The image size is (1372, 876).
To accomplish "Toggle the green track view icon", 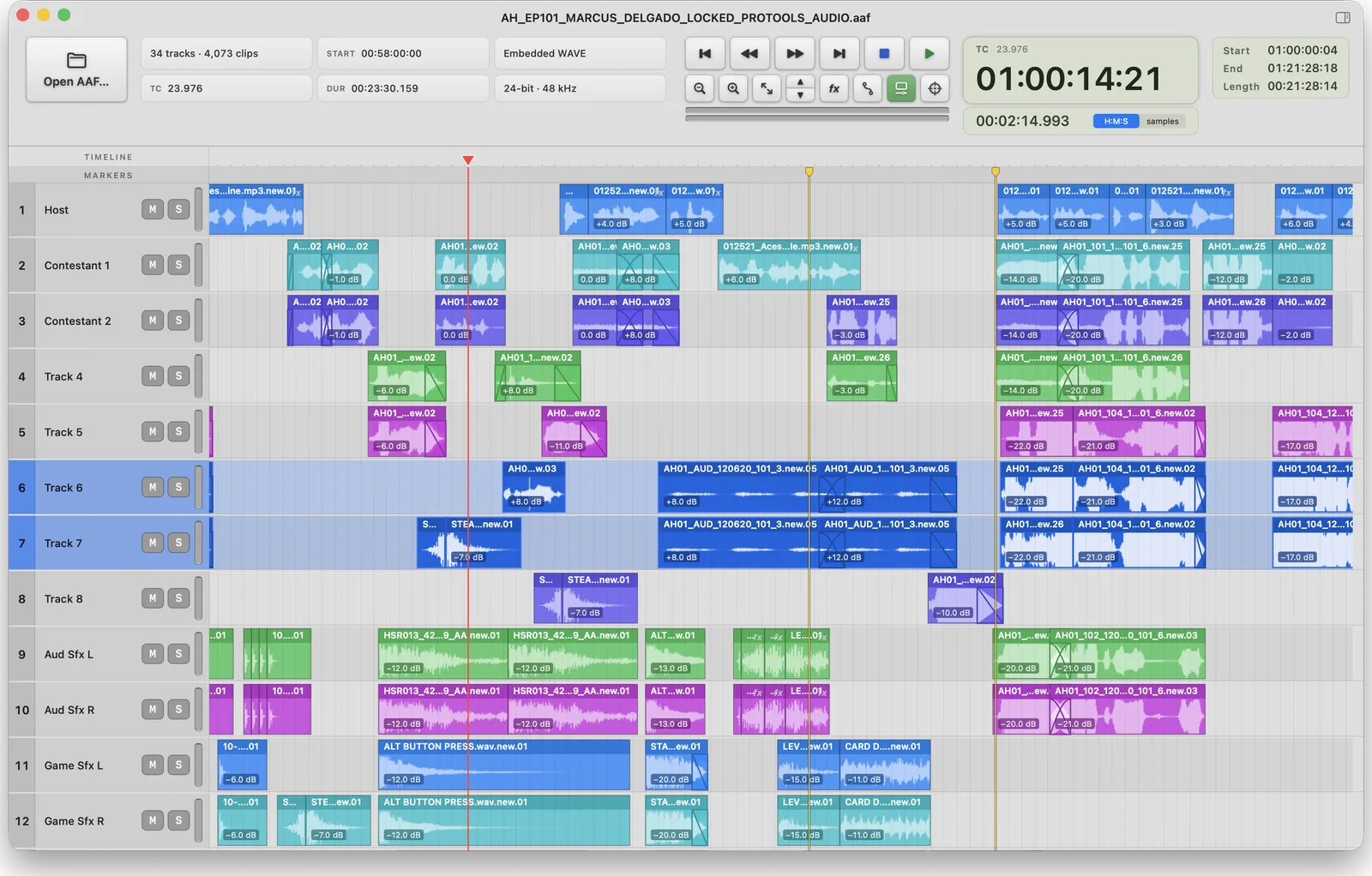I will click(x=901, y=88).
